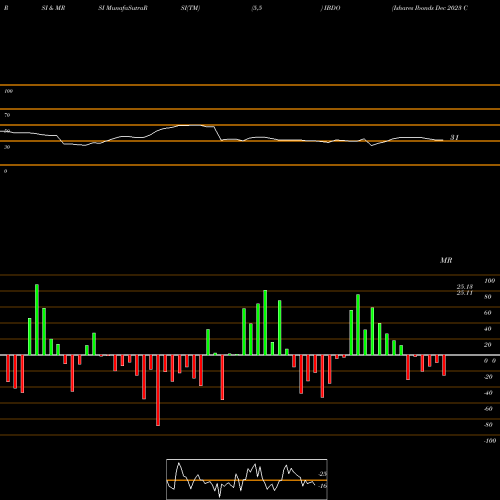Click the 'SI & MR' header text
500x500 pixels.
(x=53, y=8)
